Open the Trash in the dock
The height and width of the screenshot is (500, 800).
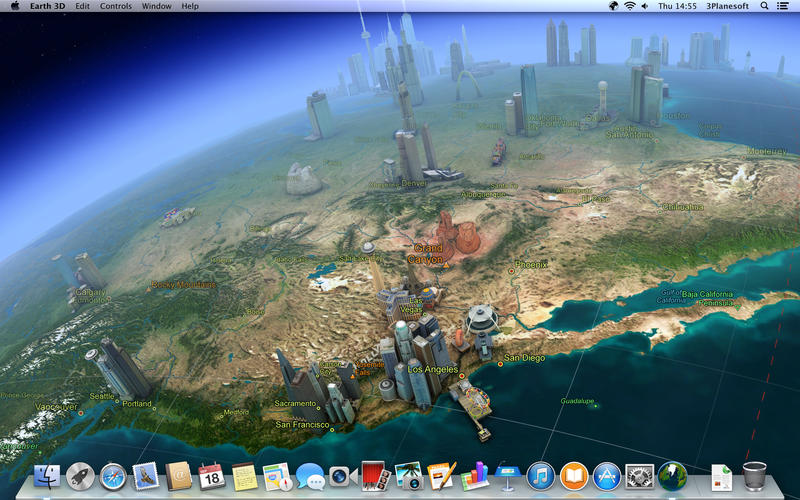click(x=754, y=476)
